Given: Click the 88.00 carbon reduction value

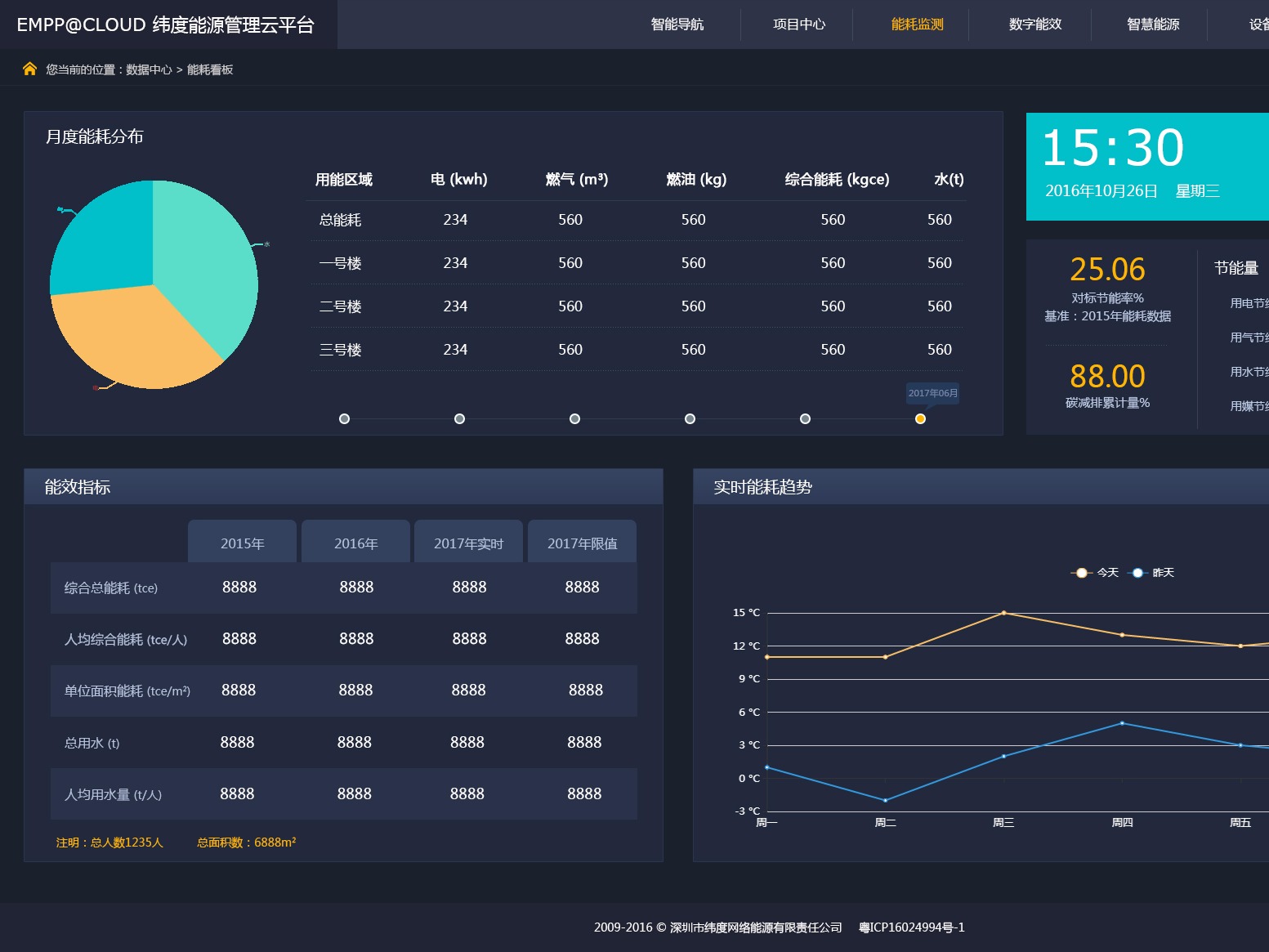Looking at the screenshot, I should click(1108, 377).
